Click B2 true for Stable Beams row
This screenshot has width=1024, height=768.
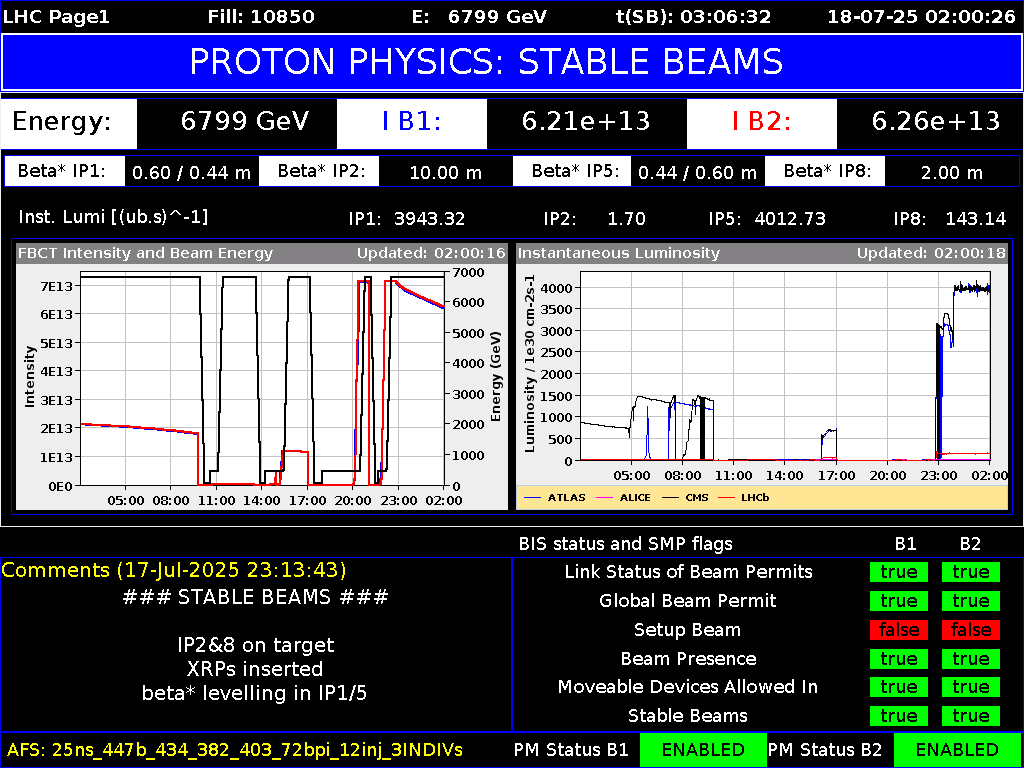click(x=970, y=716)
